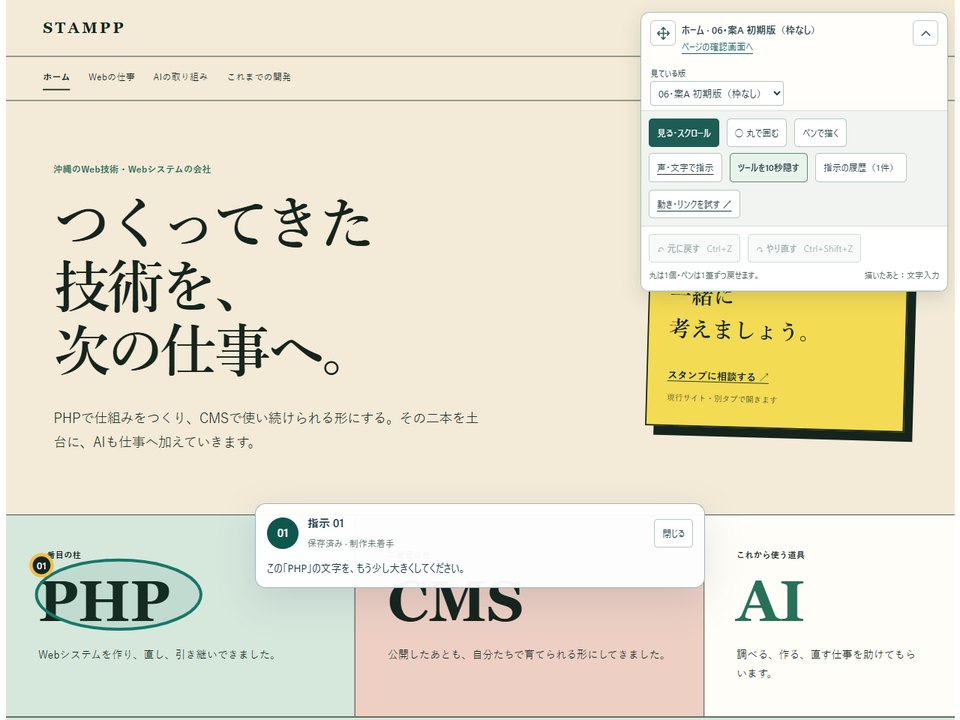Open the Webの仕事 nav tab
The height and width of the screenshot is (720, 960).
tap(111, 77)
